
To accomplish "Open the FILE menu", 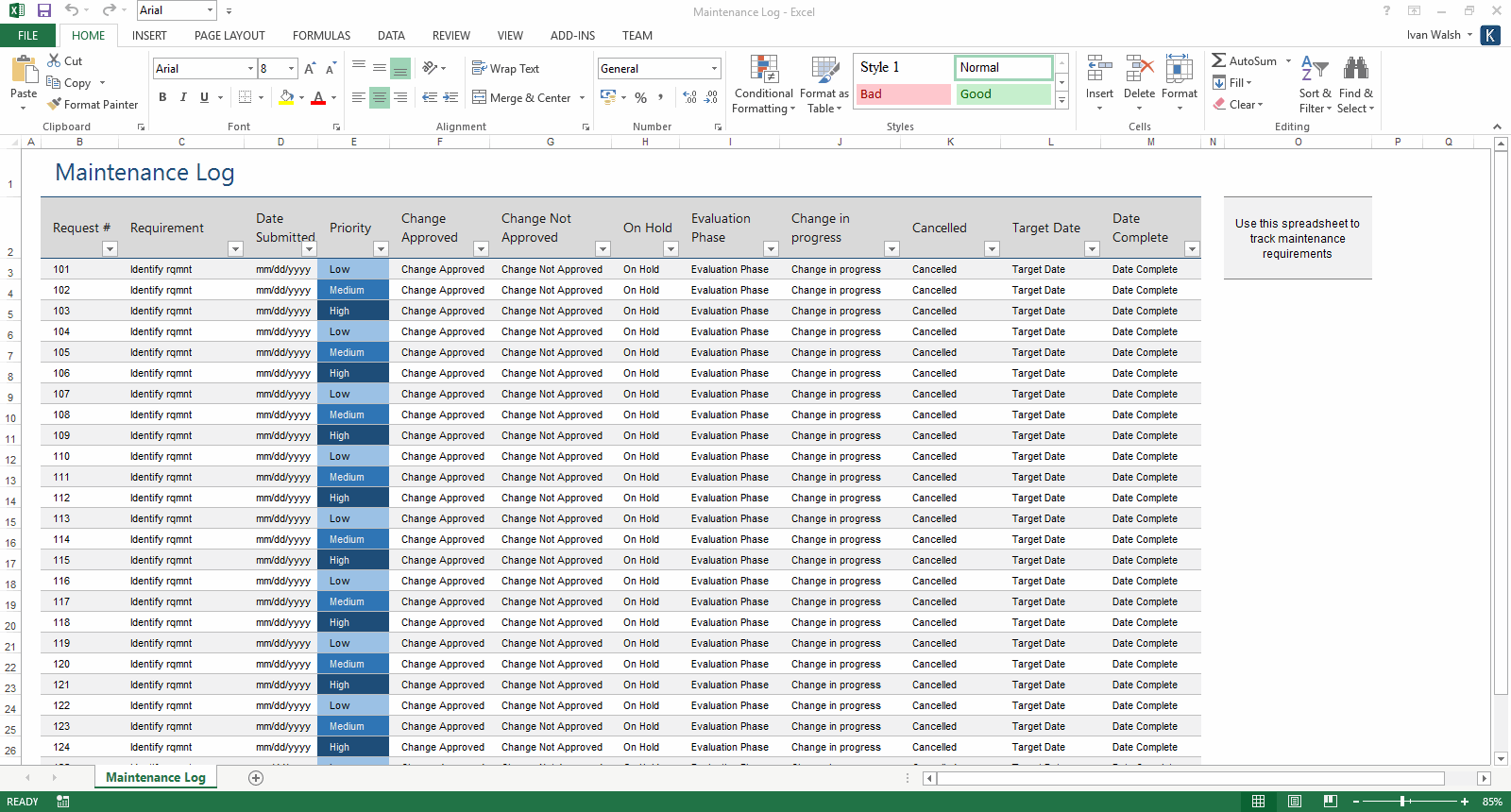I will pyautogui.click(x=28, y=36).
